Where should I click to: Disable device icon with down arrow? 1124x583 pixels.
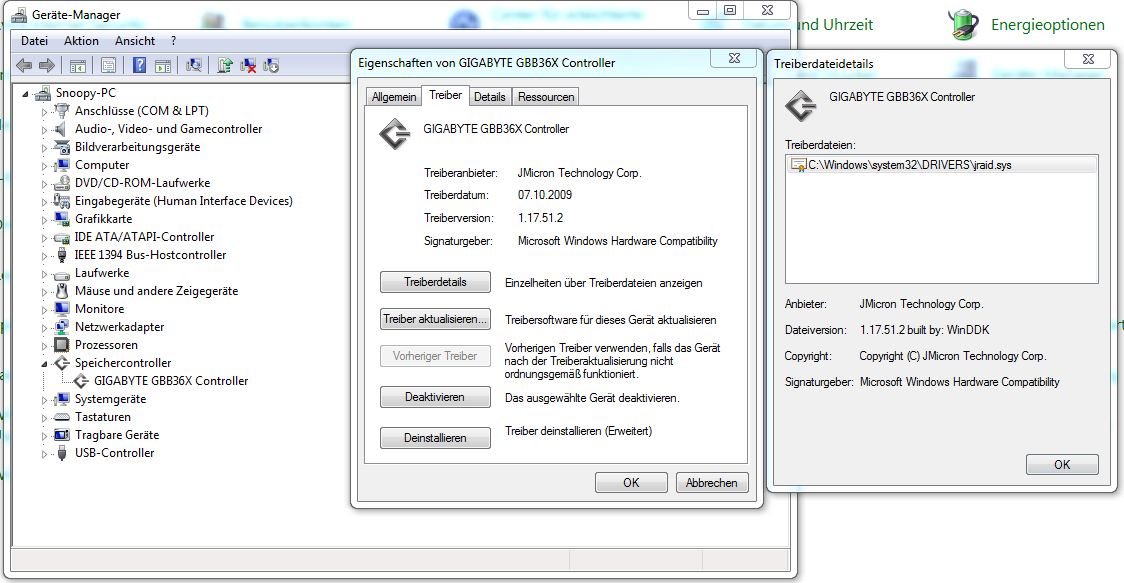point(271,66)
